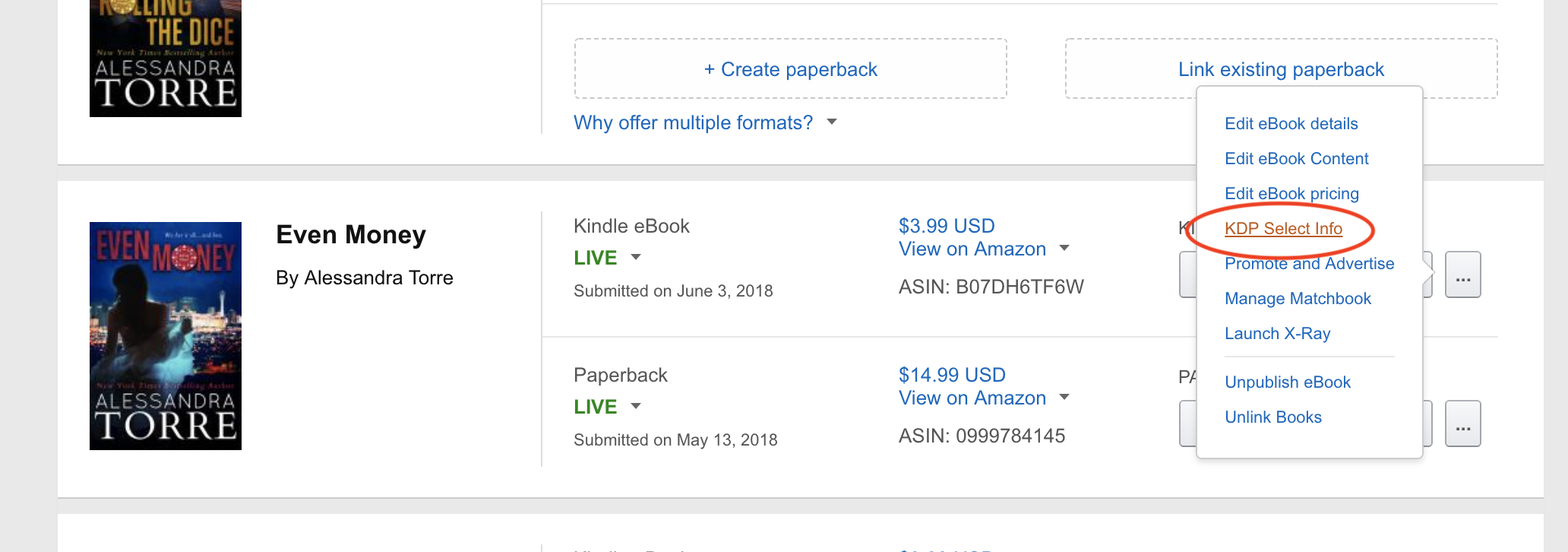
Task: Select Manage Matchbook menu item
Action: point(1298,299)
